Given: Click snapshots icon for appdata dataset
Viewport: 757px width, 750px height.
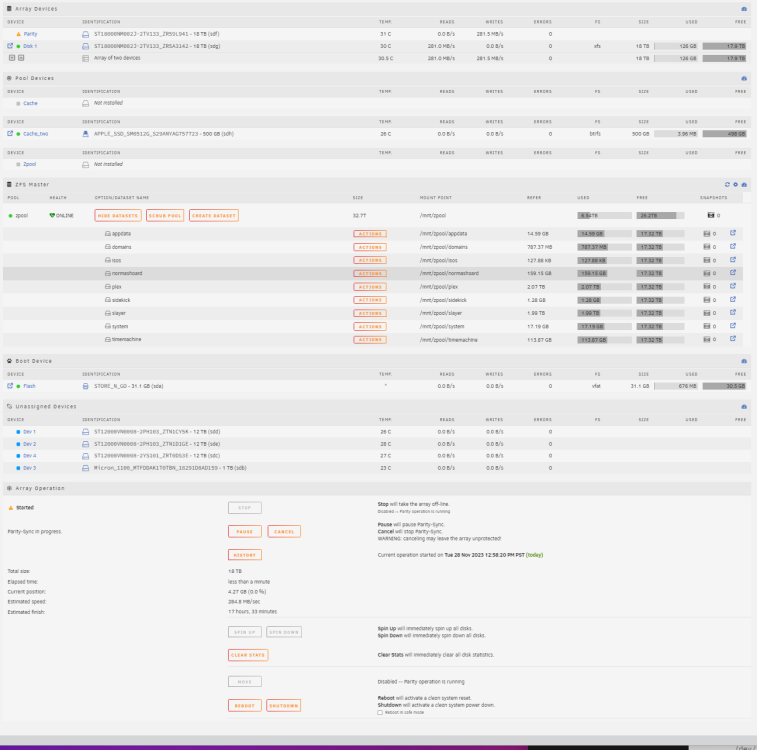Looking at the screenshot, I should coord(706,234).
